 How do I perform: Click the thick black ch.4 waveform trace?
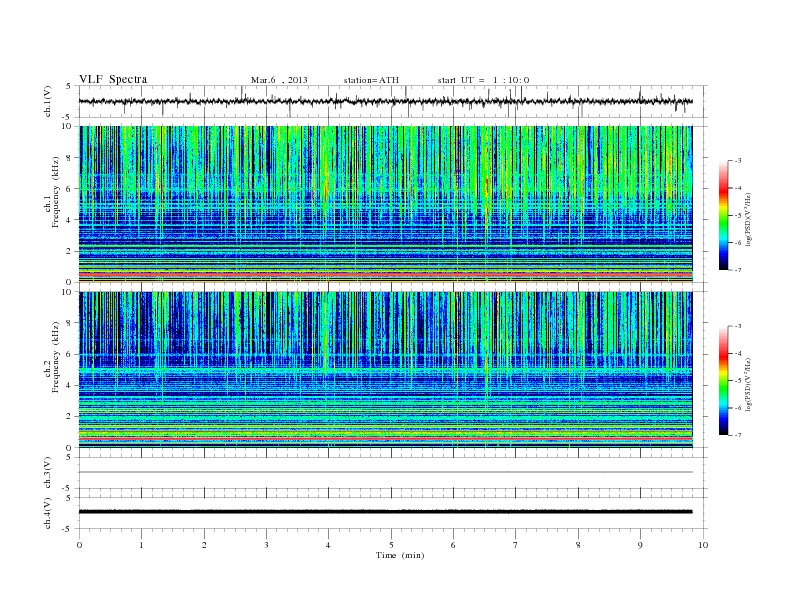(x=385, y=512)
